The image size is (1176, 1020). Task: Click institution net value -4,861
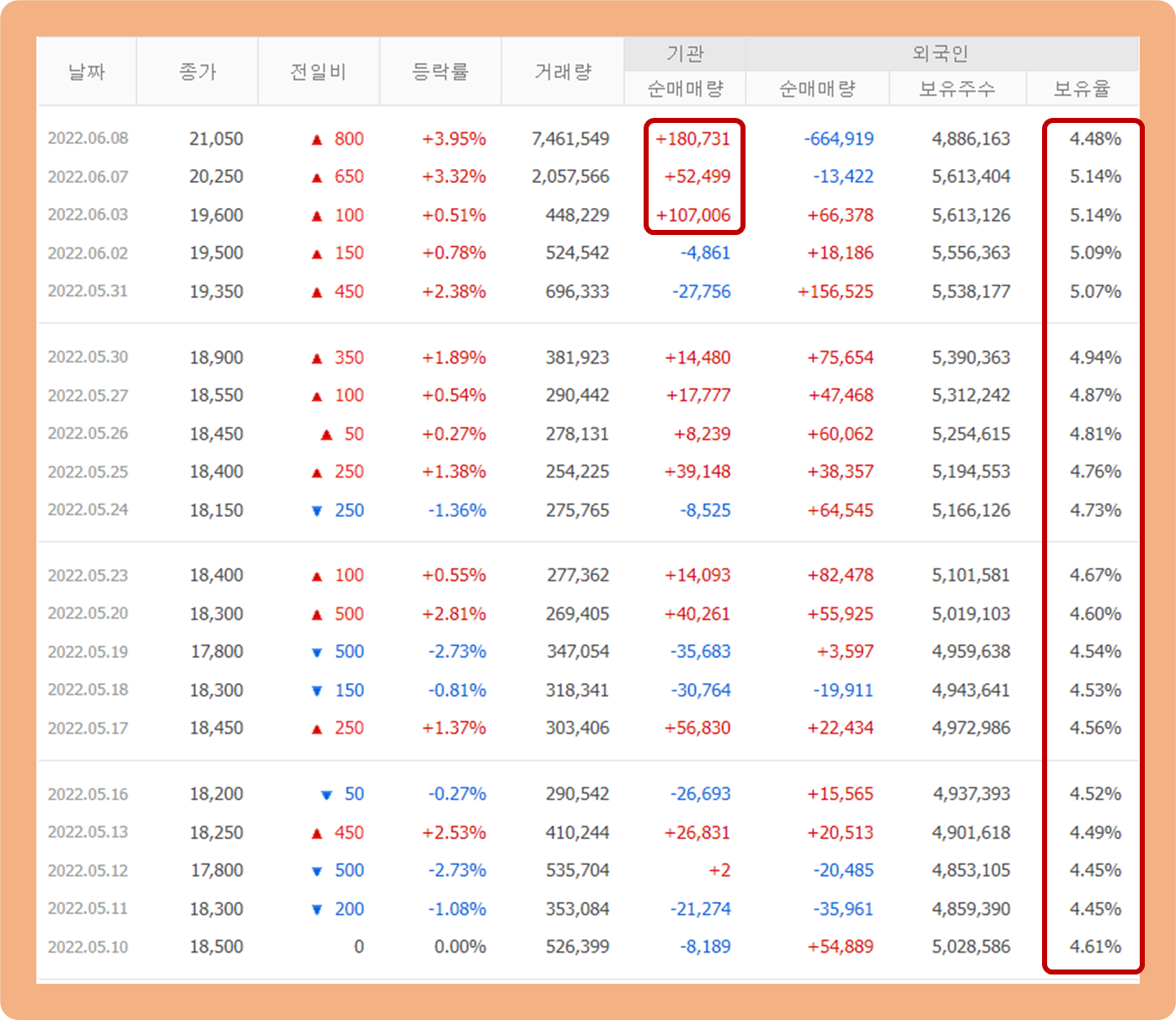tap(705, 253)
